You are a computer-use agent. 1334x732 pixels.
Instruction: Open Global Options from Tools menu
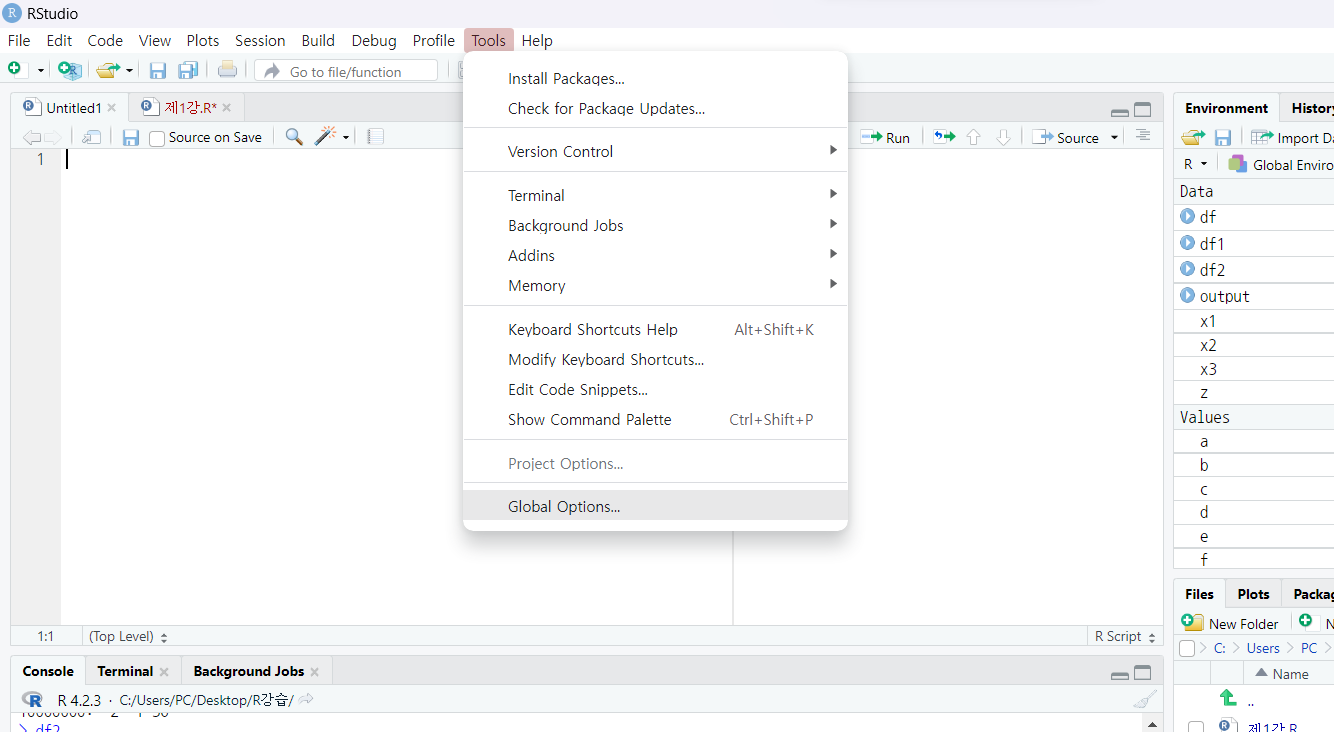(x=655, y=507)
